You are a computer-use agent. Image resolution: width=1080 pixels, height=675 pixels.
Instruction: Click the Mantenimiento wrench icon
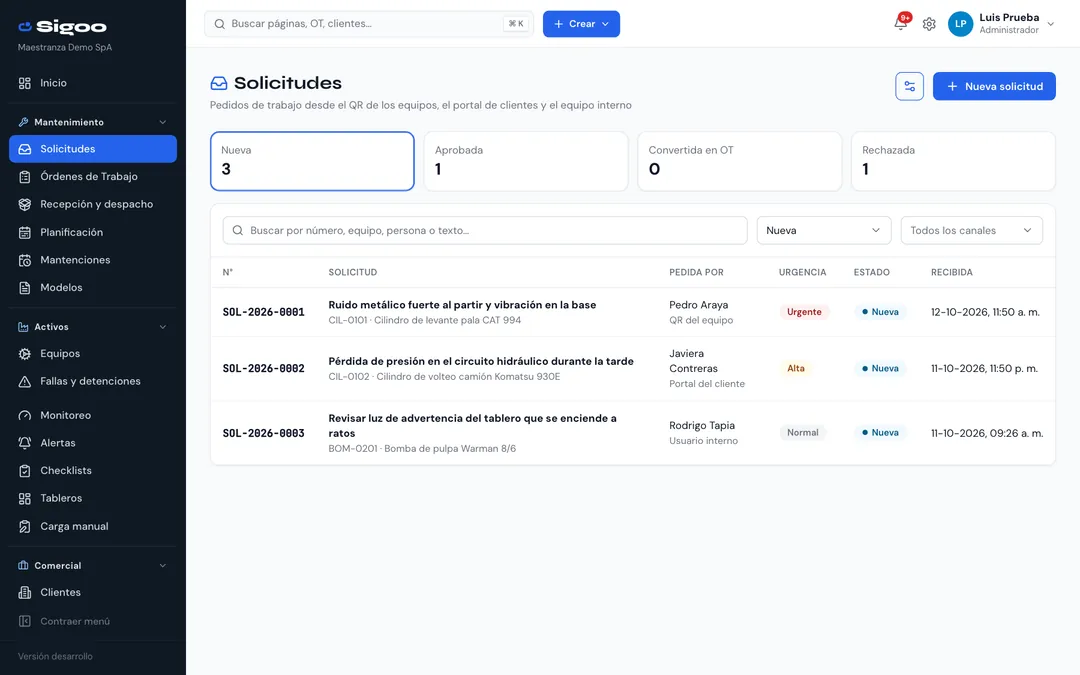tap(23, 122)
